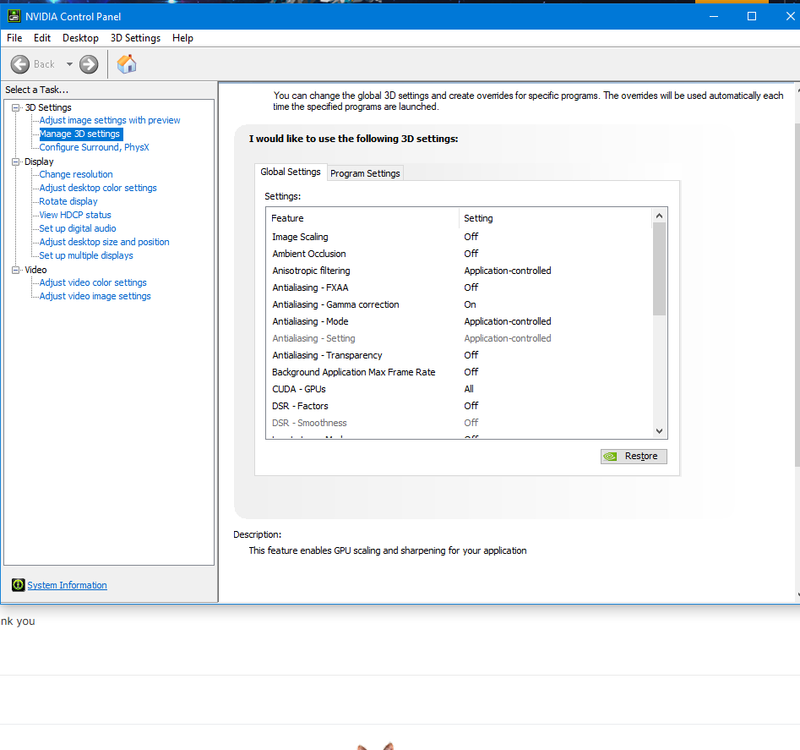Click the Back arrow icon
800x750 pixels.
pyautogui.click(x=20, y=64)
